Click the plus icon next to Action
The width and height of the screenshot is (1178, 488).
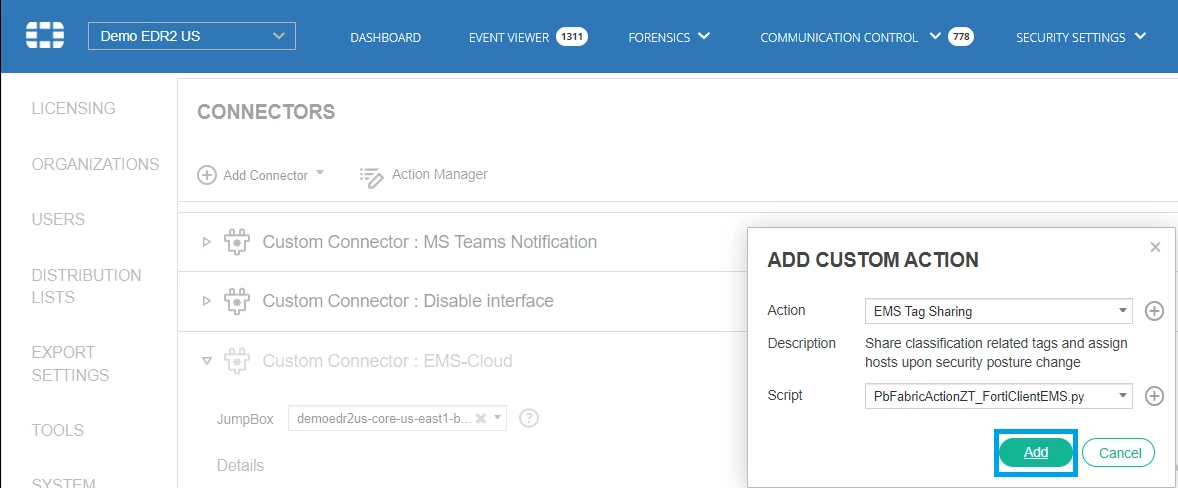click(x=1154, y=311)
